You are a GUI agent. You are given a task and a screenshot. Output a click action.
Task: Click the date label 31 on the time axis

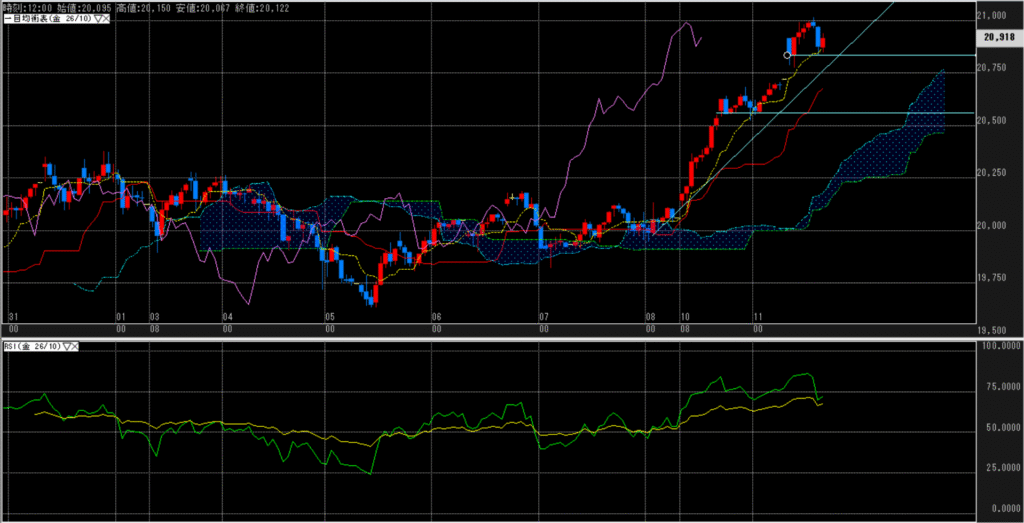click(x=12, y=316)
